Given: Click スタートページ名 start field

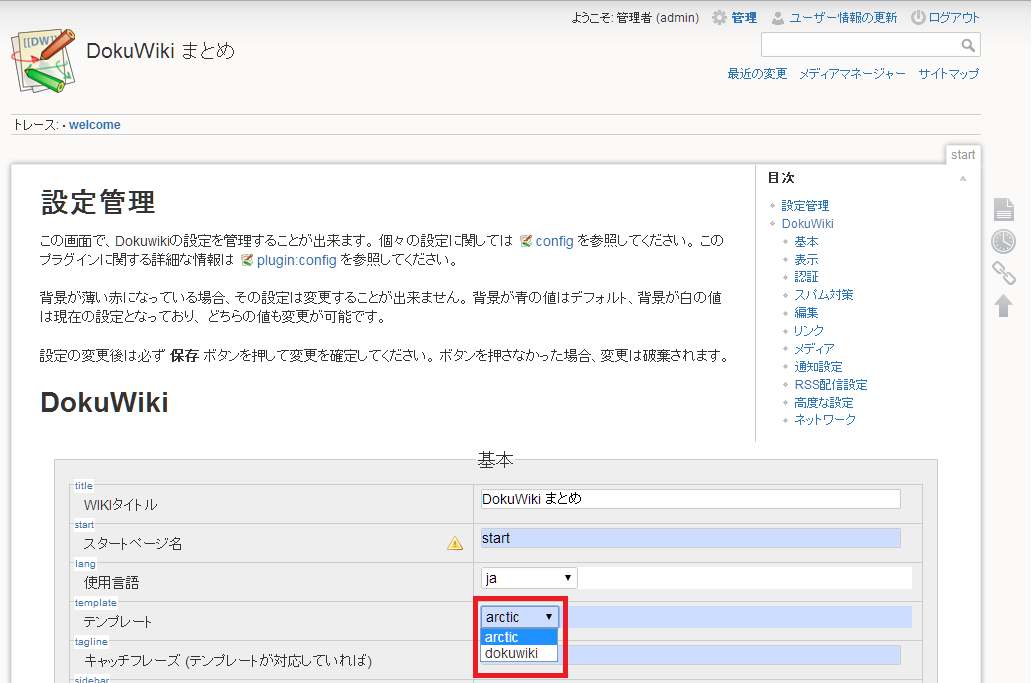Looking at the screenshot, I should (x=690, y=538).
